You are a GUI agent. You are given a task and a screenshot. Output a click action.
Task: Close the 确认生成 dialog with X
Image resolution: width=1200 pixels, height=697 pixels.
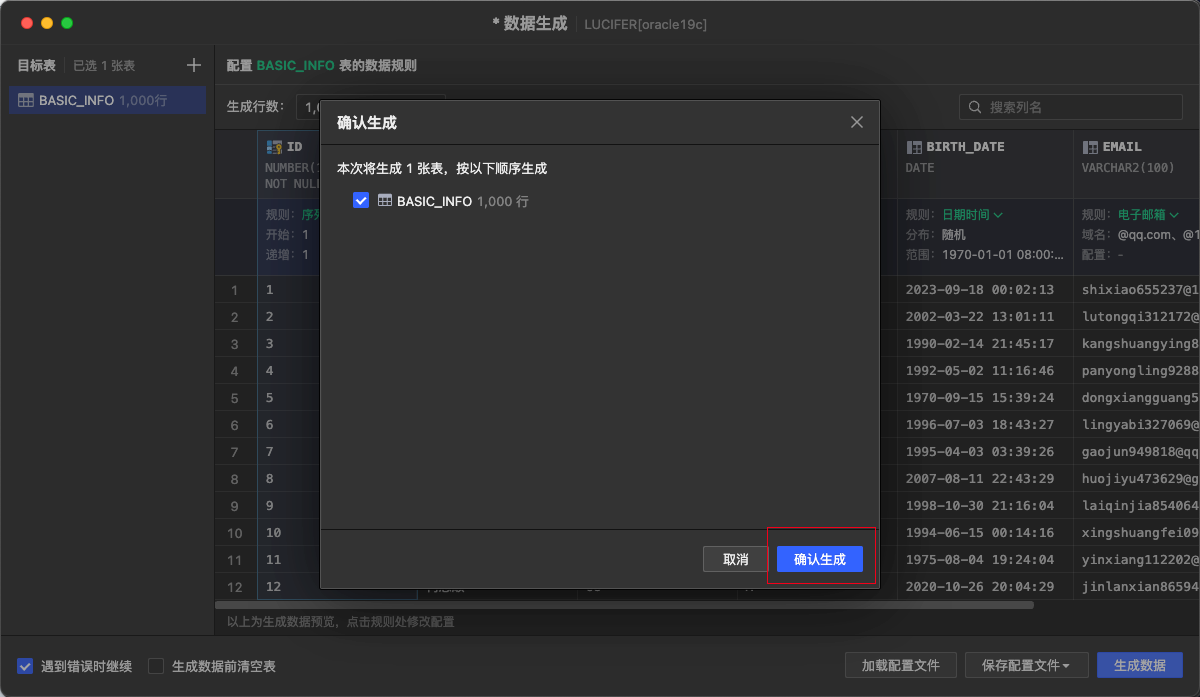point(857,122)
